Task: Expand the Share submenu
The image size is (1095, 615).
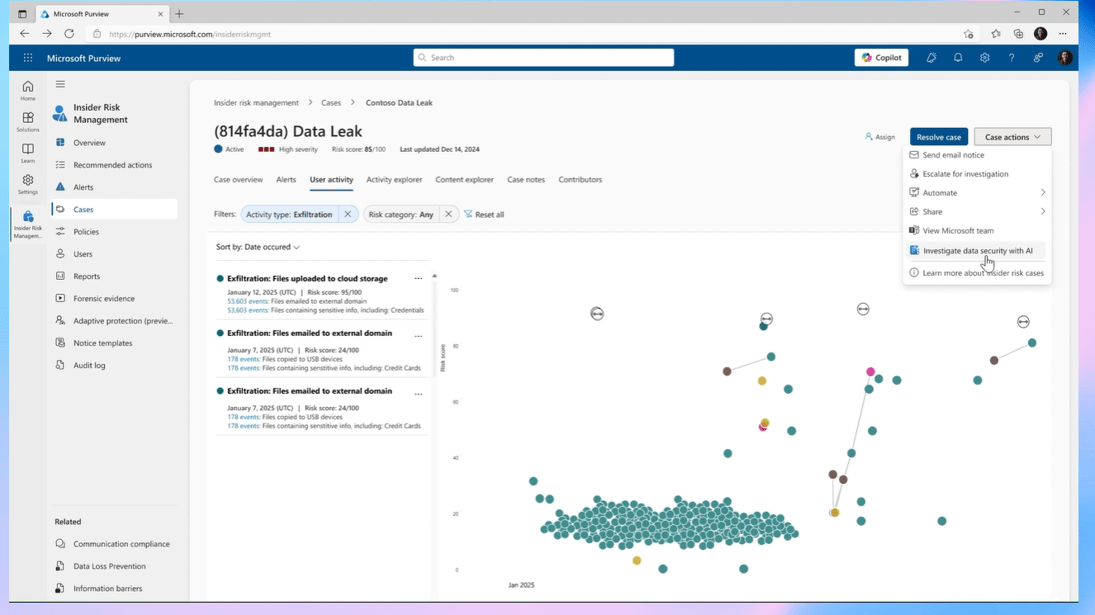Action: click(x=977, y=212)
